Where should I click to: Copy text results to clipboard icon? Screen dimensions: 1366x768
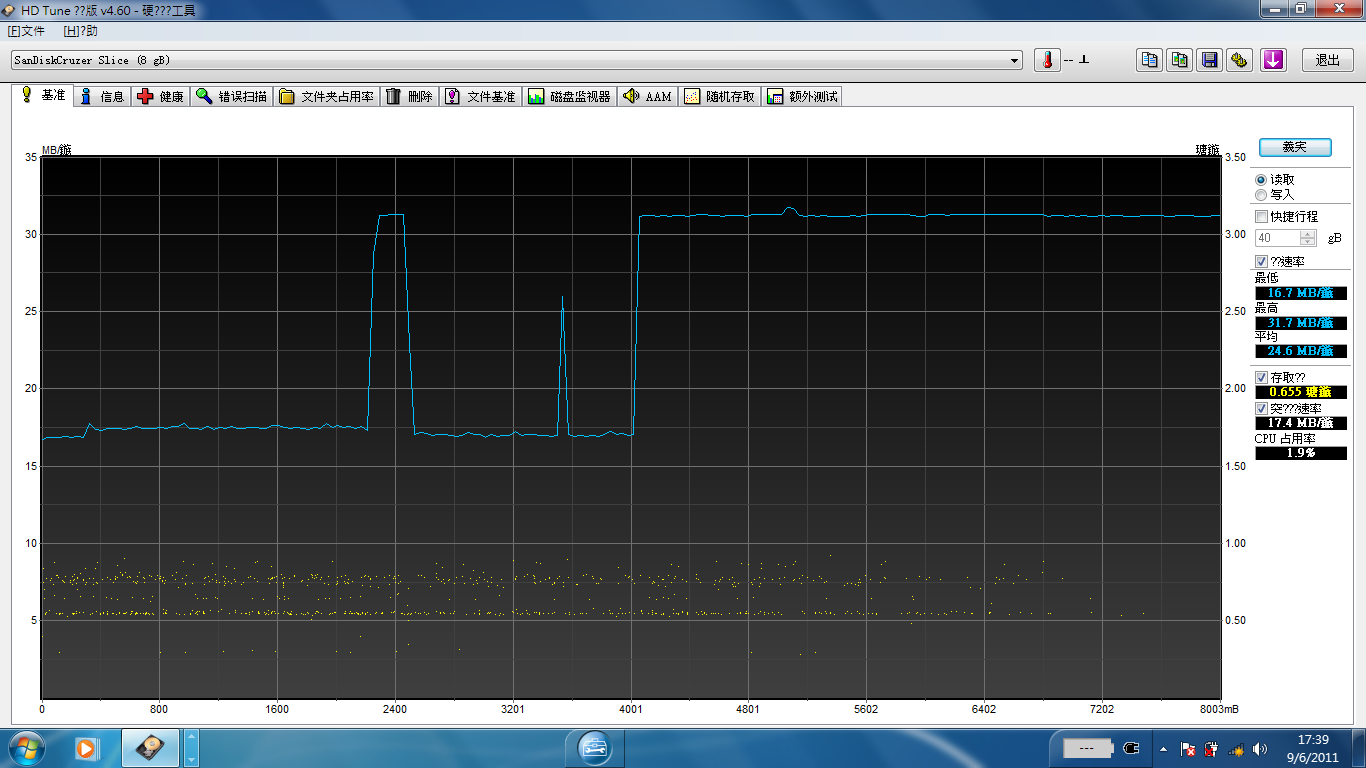(1150, 60)
